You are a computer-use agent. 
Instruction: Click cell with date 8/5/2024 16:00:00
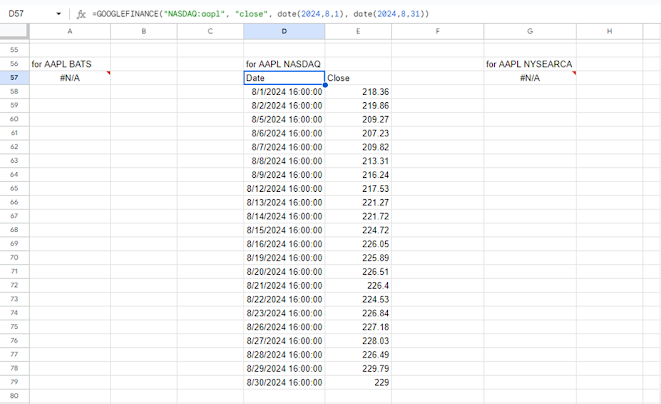284,119
